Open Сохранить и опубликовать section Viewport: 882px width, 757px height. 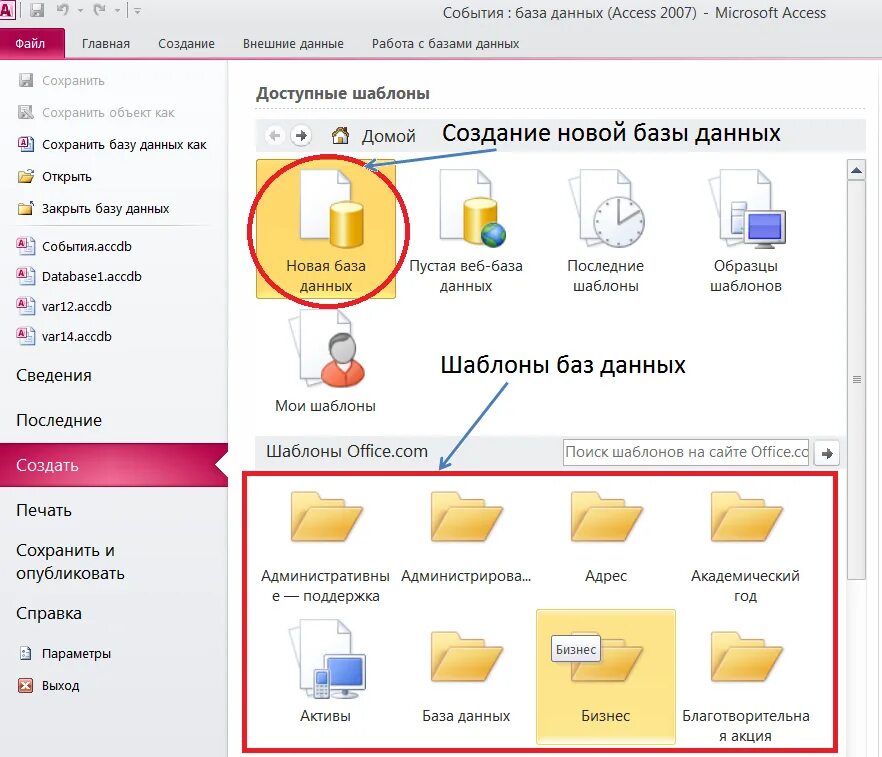tap(70, 561)
